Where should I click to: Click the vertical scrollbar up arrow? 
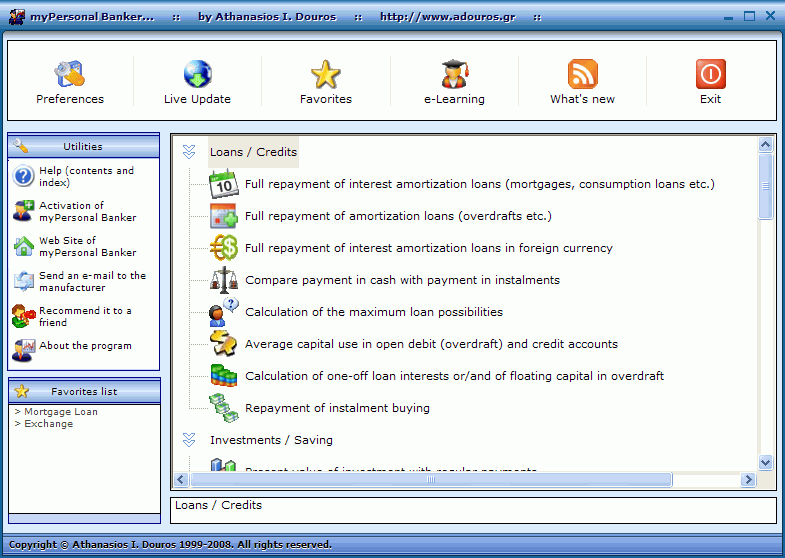pyautogui.click(x=765, y=145)
